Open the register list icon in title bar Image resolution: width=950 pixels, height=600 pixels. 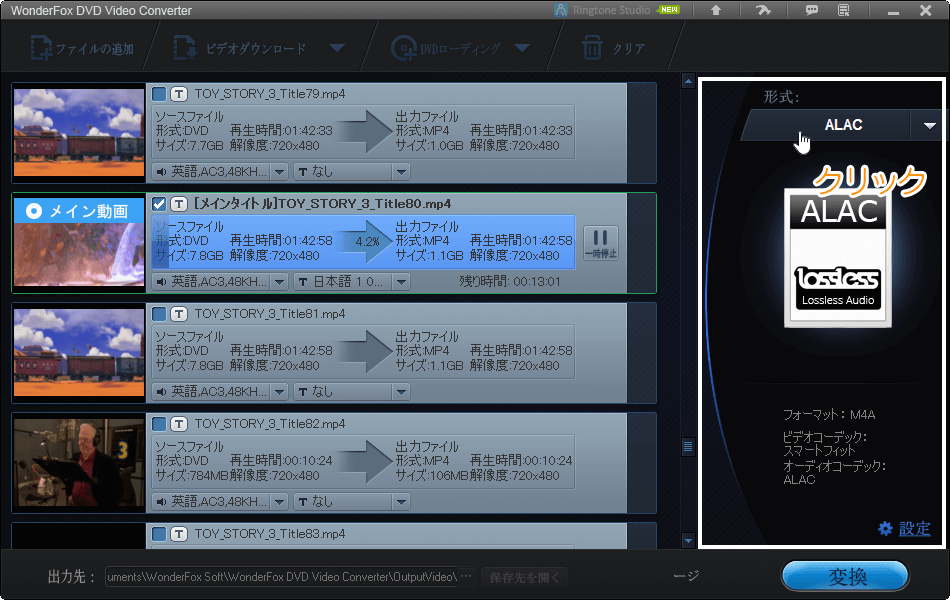843,10
